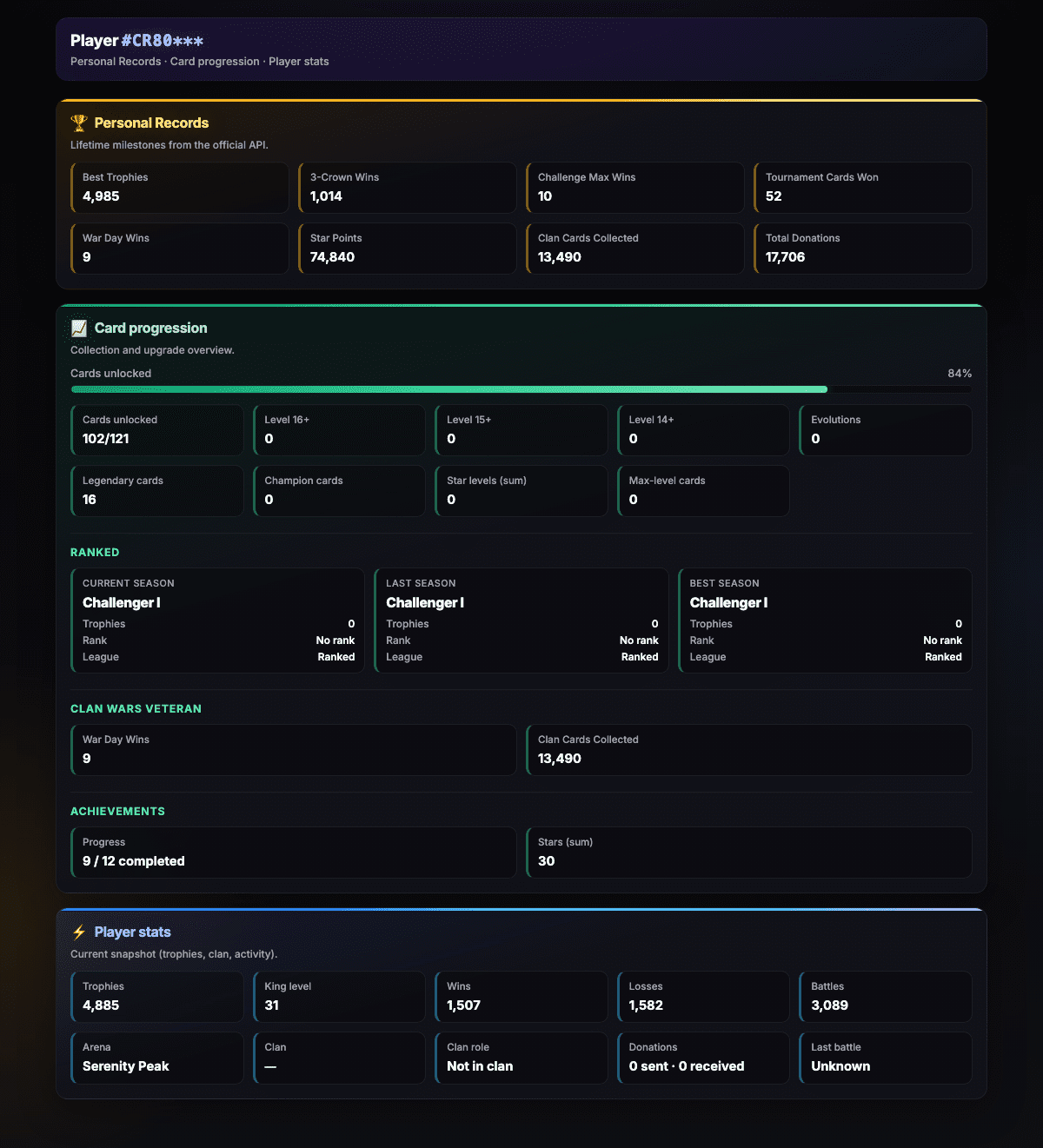Screen dimensions: 1043x1148
Task: Open the Challenge Max Wins card
Action: tap(635, 188)
